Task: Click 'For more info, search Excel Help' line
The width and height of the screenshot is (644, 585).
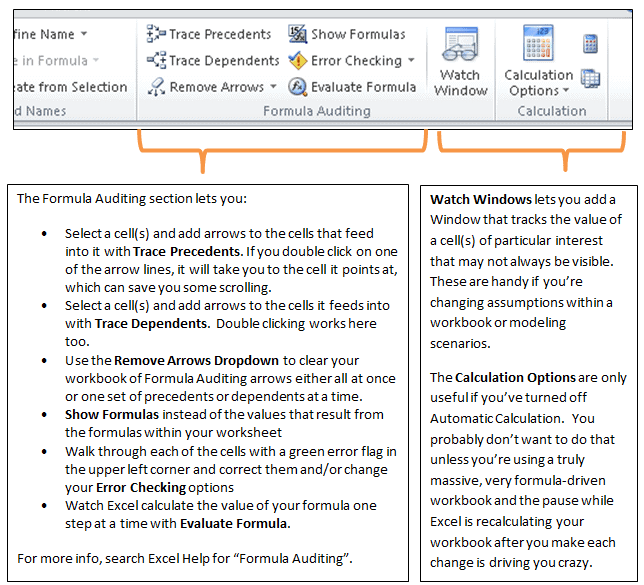Action: click(x=185, y=559)
